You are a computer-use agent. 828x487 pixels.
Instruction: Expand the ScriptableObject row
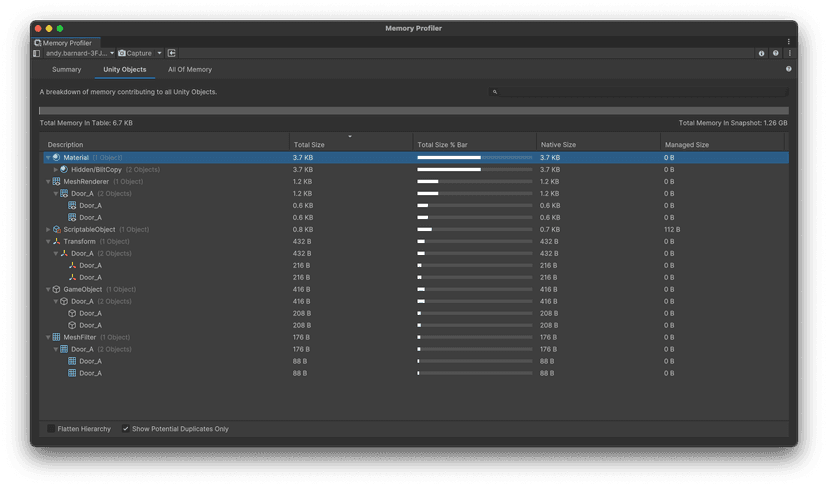pyautogui.click(x=48, y=229)
